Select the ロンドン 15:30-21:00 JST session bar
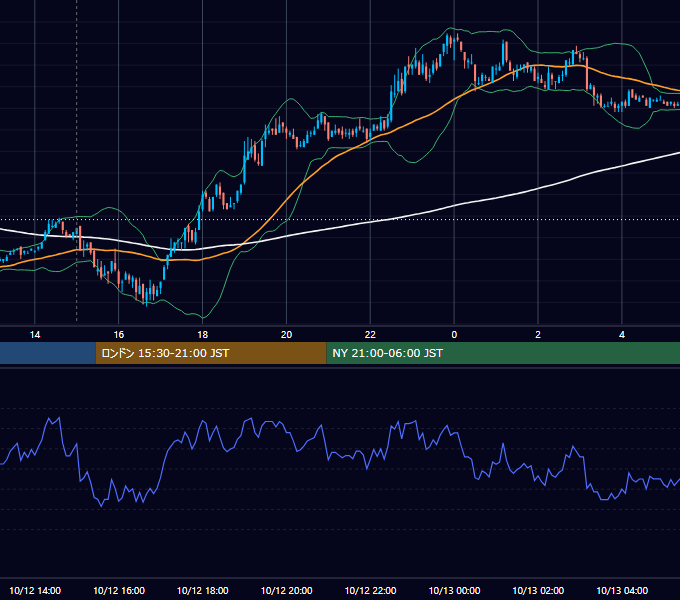The image size is (680, 600). click(211, 353)
